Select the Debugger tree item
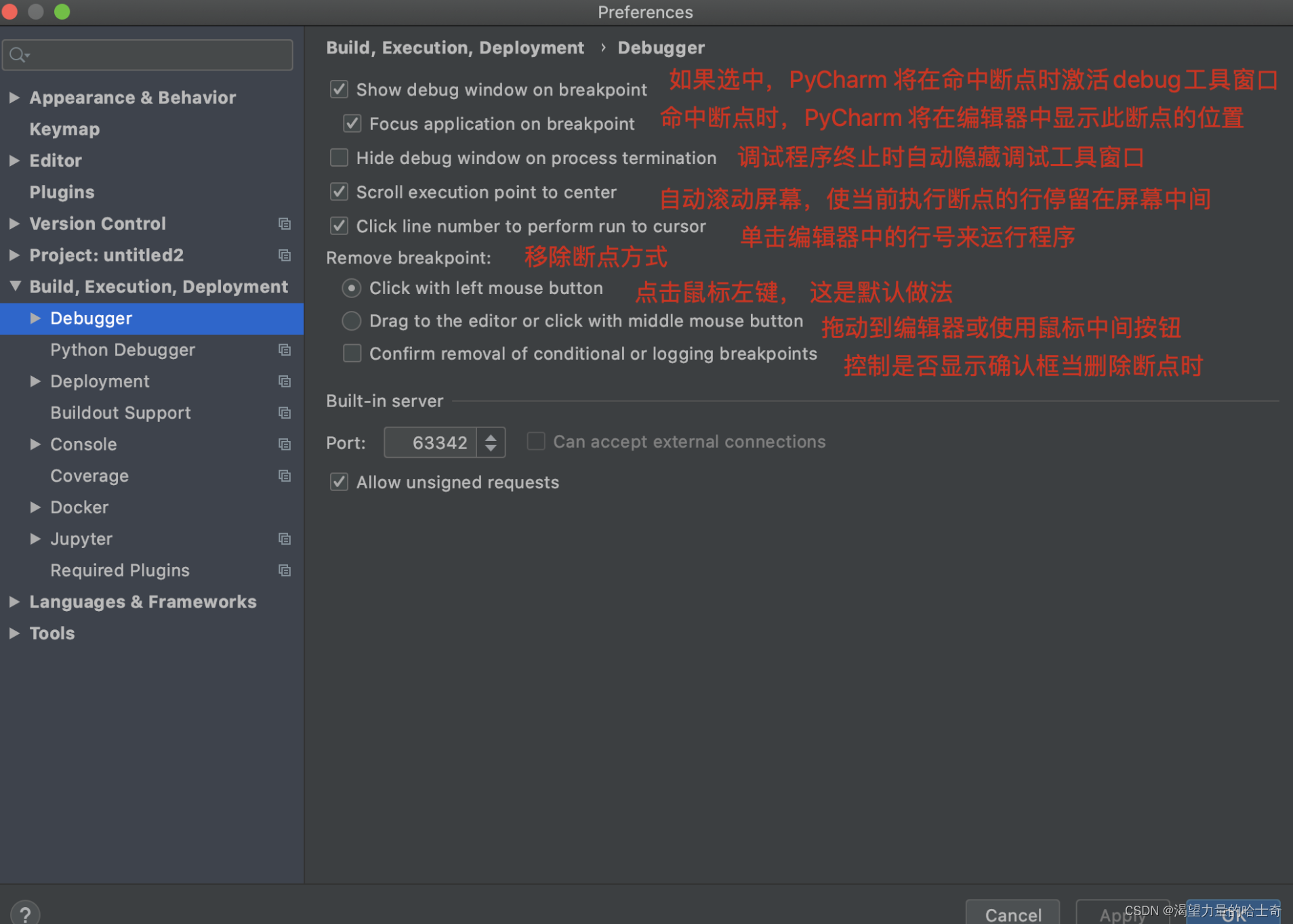Viewport: 1293px width, 924px height. click(x=152, y=318)
